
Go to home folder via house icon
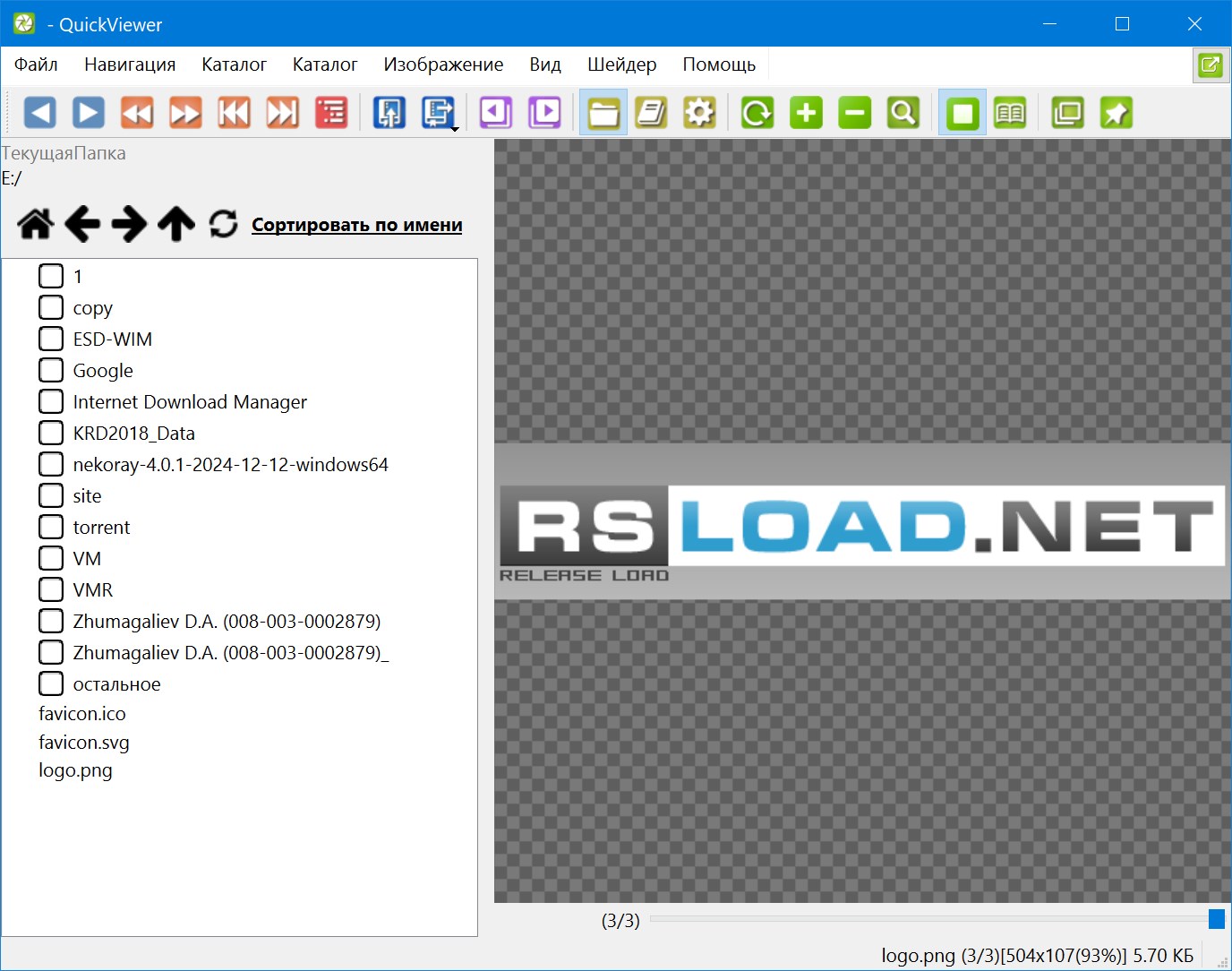[36, 224]
